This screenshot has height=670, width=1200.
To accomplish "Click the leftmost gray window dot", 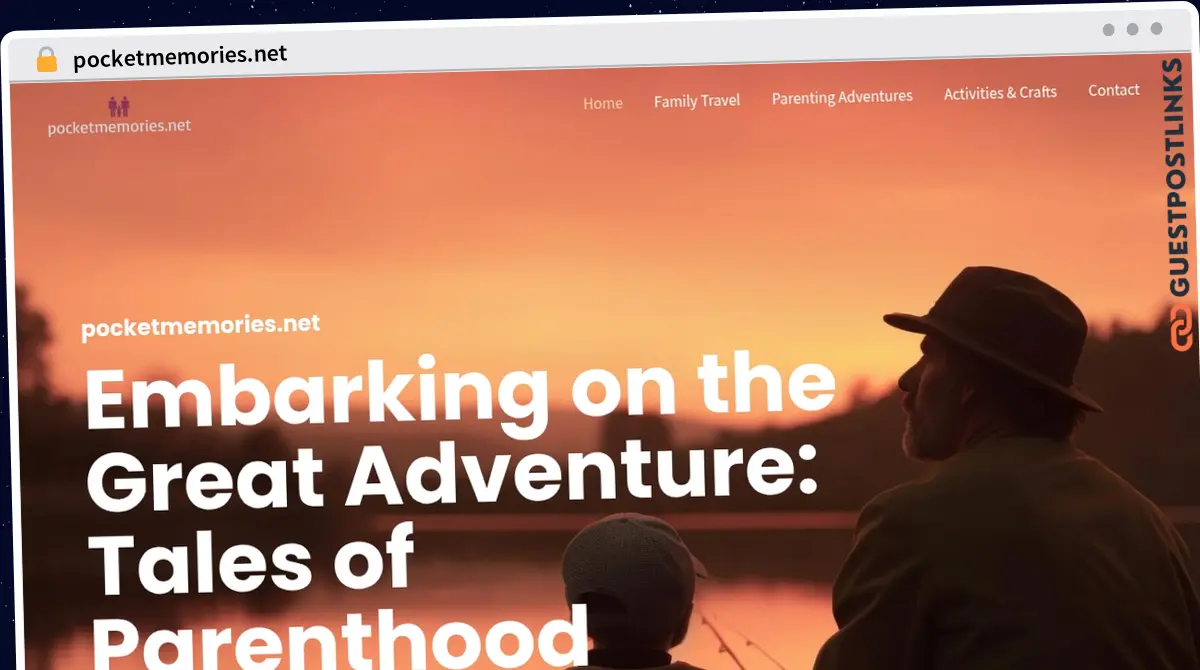I will click(1108, 30).
